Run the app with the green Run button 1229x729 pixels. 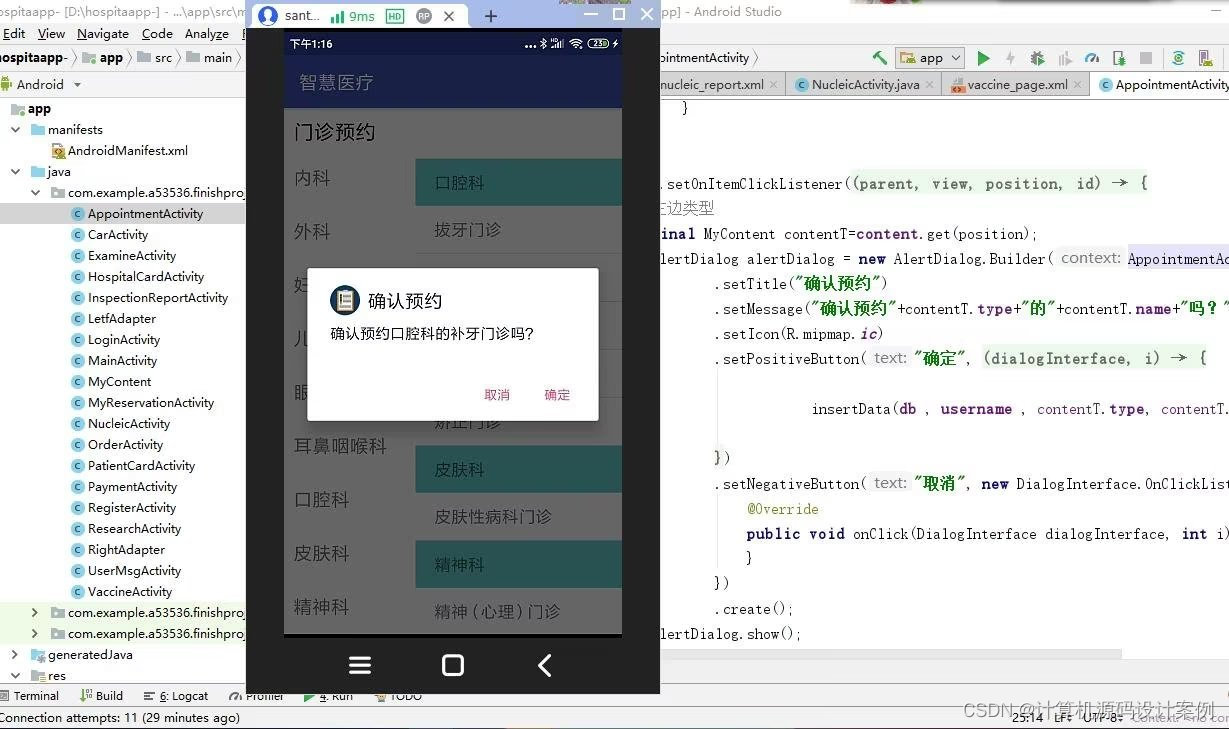984,57
